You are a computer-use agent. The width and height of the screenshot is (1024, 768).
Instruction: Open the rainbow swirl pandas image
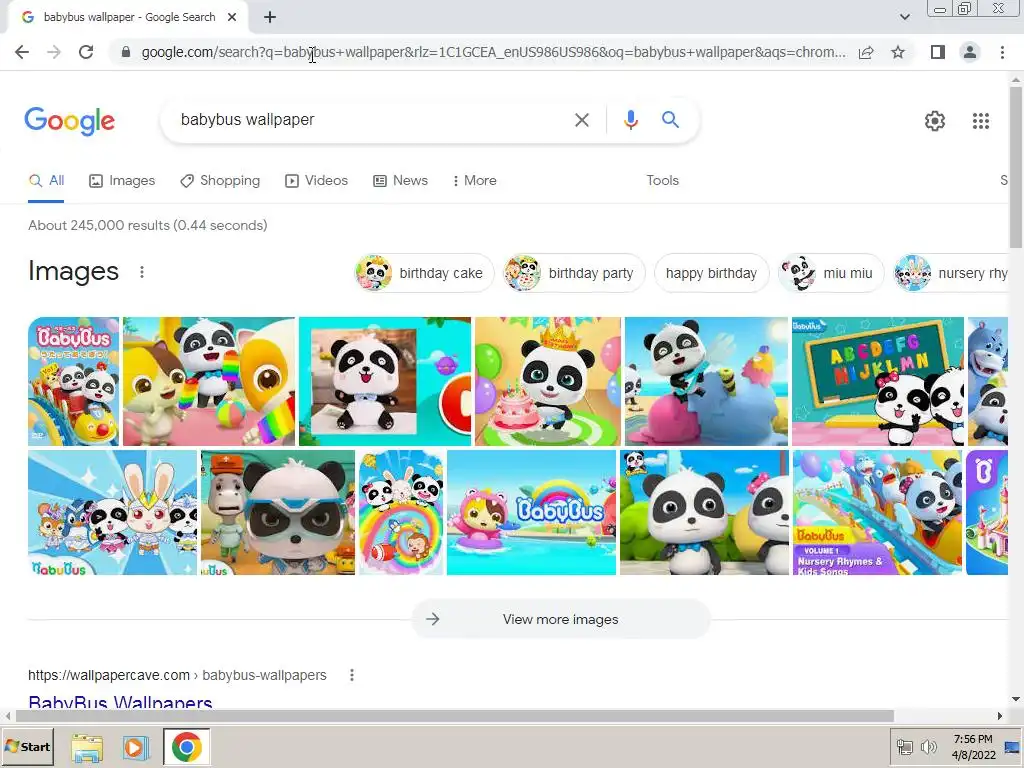401,513
